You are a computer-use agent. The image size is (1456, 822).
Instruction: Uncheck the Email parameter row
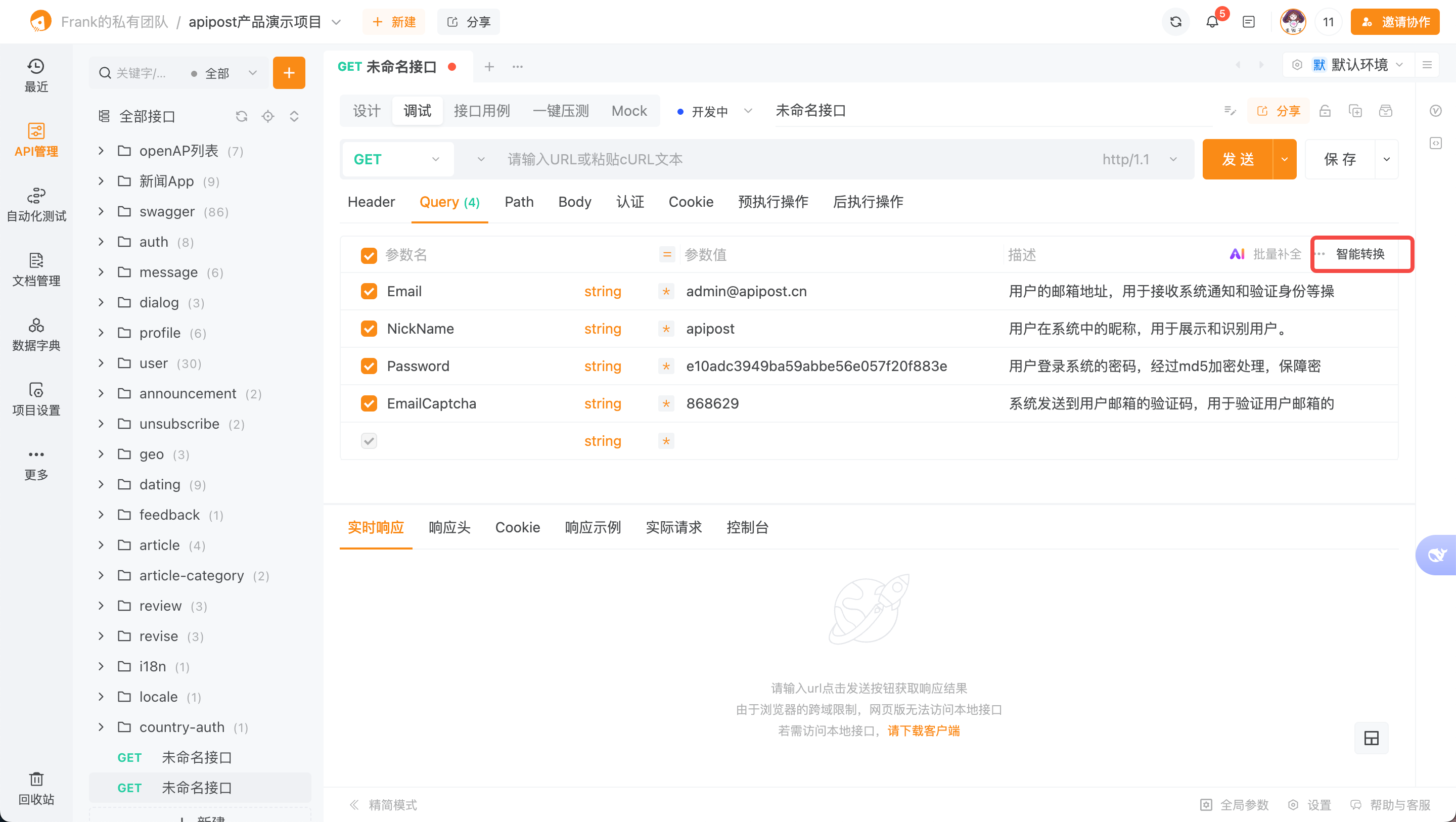click(369, 291)
